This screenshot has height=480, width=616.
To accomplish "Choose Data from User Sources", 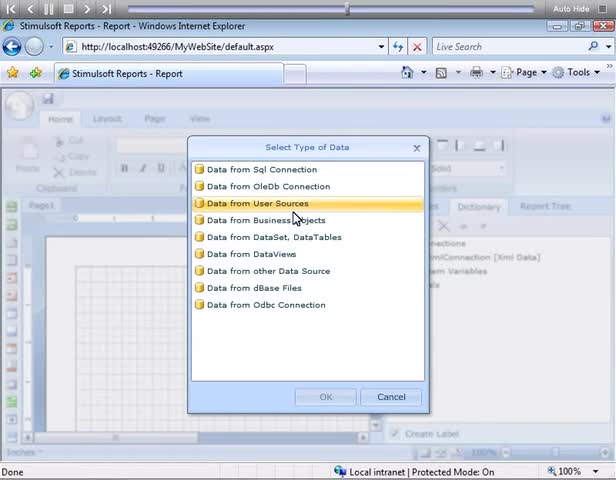I will pyautogui.click(x=308, y=203).
